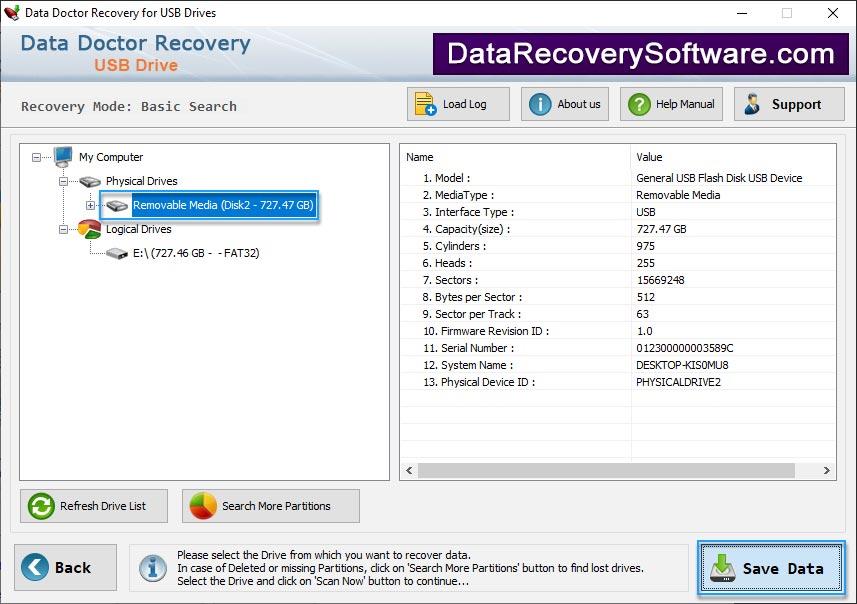This screenshot has width=857, height=604.
Task: Click the '012300000003589C' serial value
Action: click(685, 348)
